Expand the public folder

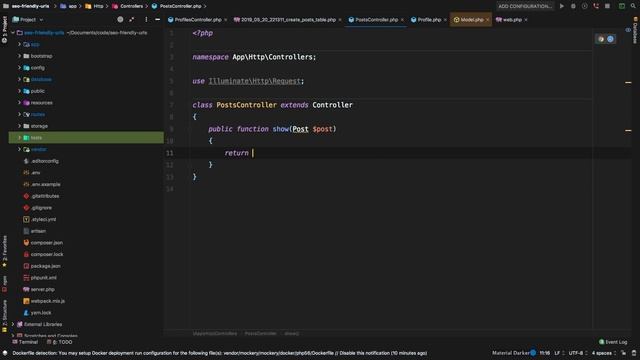(19, 91)
